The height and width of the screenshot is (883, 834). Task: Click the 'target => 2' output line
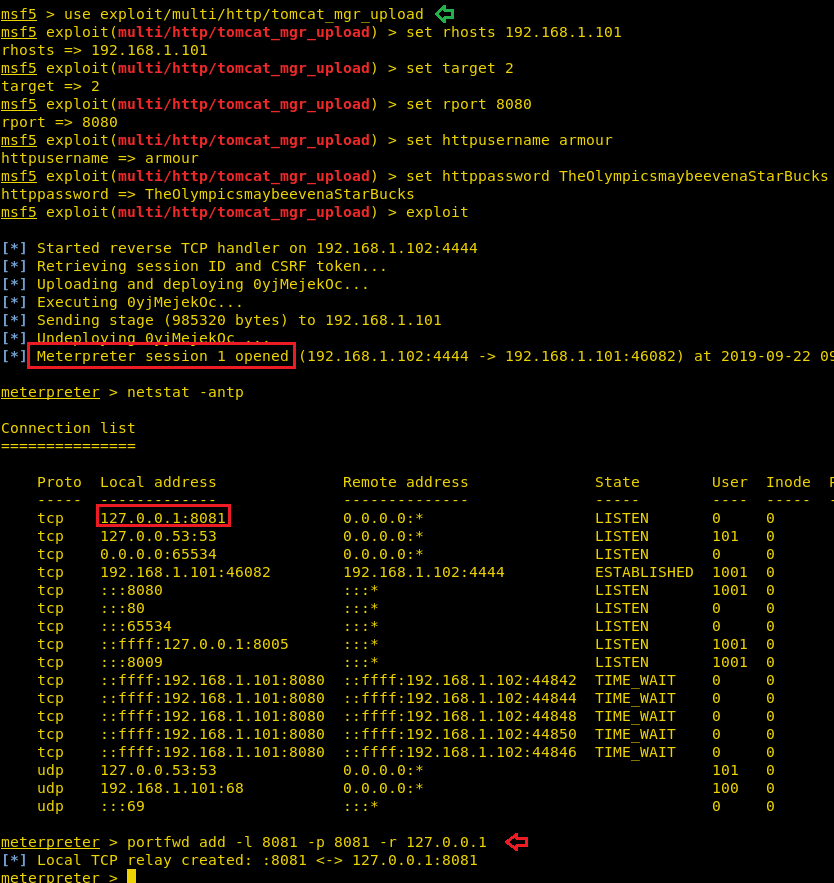(50, 87)
